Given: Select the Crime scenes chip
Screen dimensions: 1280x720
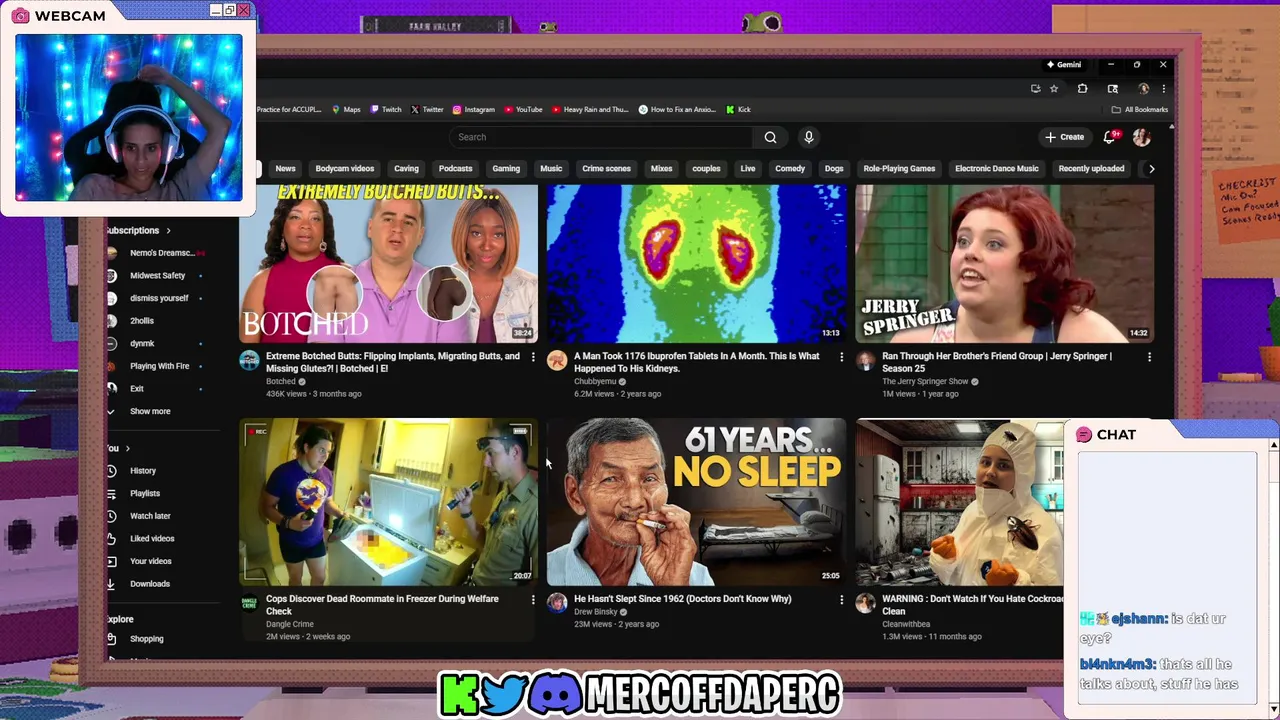Looking at the screenshot, I should coord(606,169).
